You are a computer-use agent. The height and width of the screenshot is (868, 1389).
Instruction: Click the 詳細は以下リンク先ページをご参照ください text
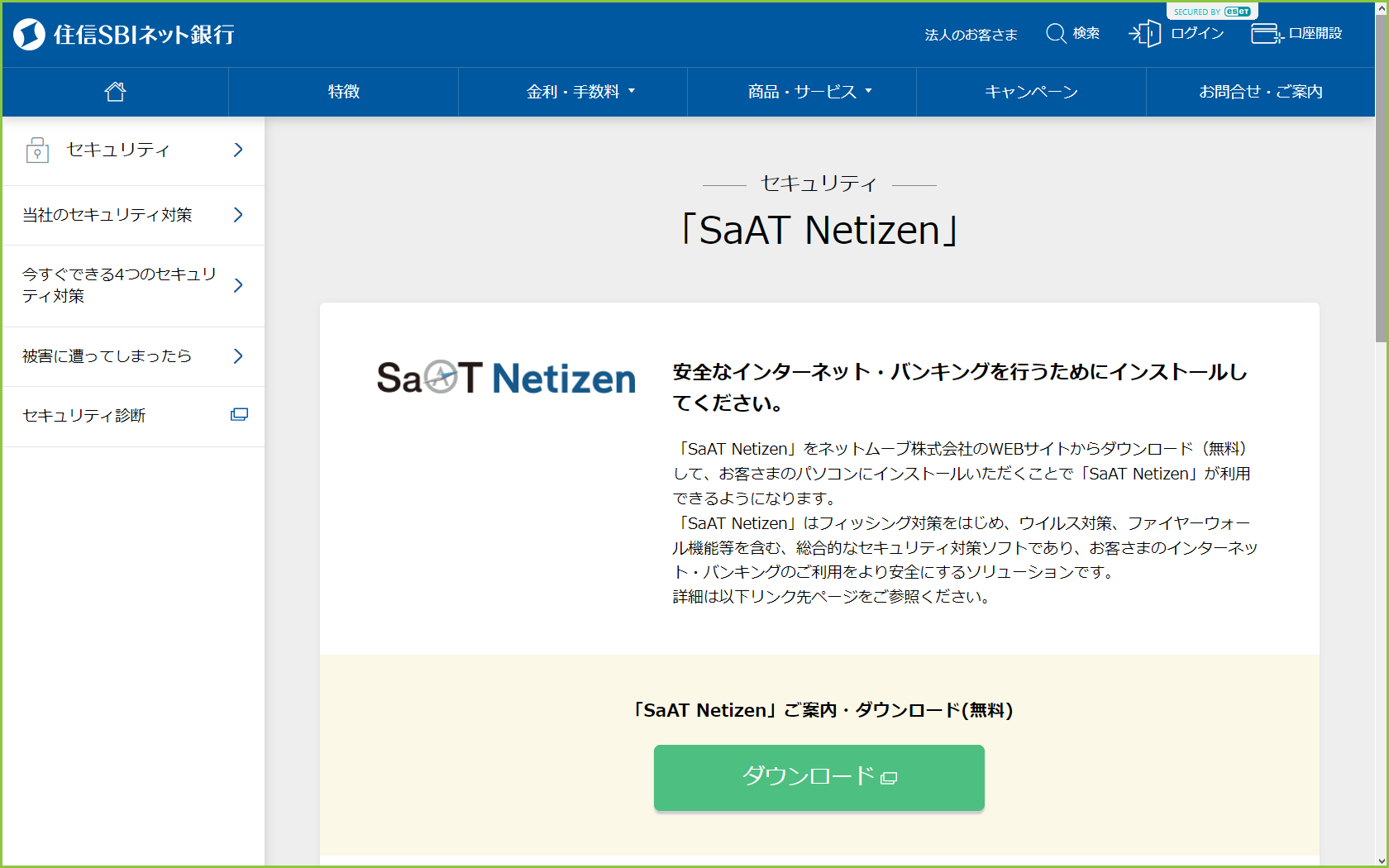click(833, 597)
